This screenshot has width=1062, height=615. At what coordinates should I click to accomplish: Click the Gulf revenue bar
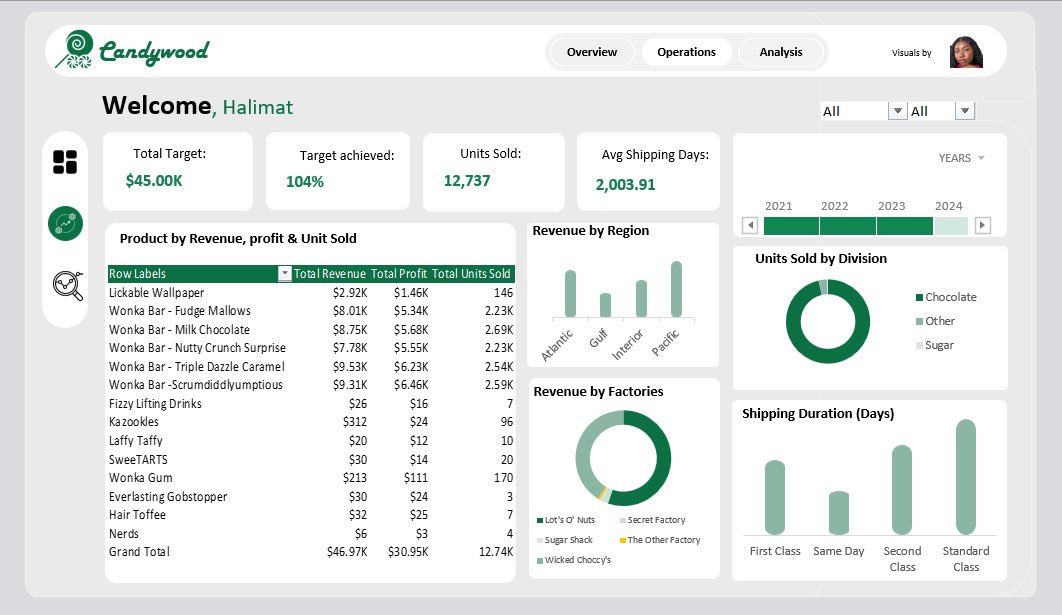[x=606, y=305]
